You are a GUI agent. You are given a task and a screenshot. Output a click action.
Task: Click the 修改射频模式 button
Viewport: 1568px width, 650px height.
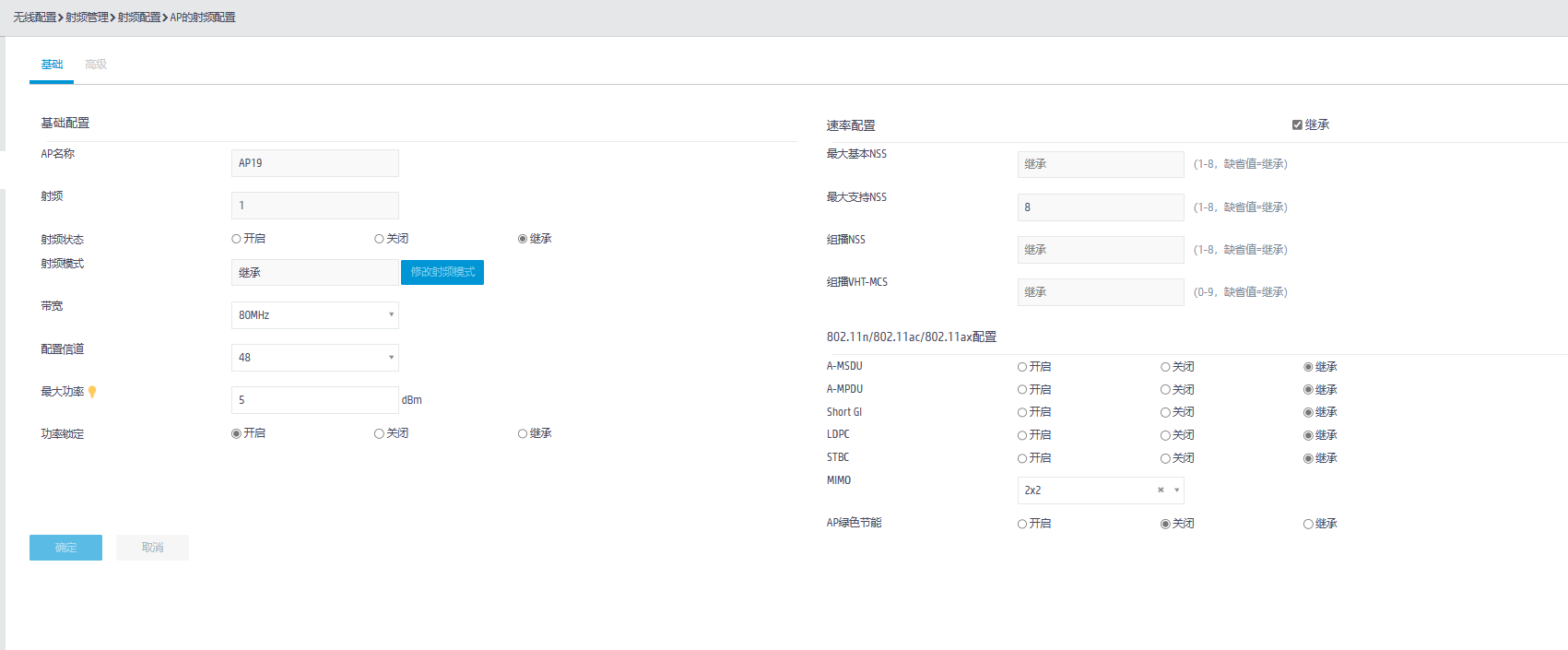442,272
